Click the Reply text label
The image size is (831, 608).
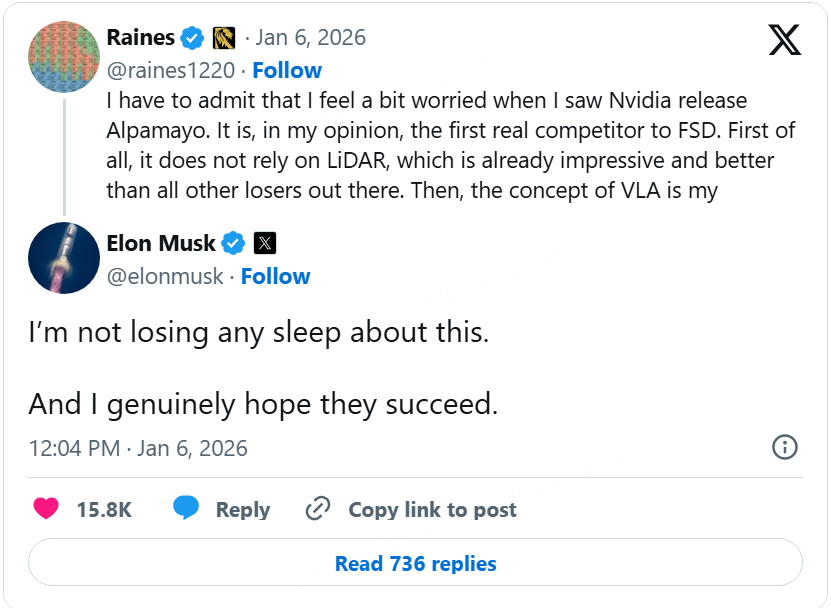pyautogui.click(x=243, y=509)
